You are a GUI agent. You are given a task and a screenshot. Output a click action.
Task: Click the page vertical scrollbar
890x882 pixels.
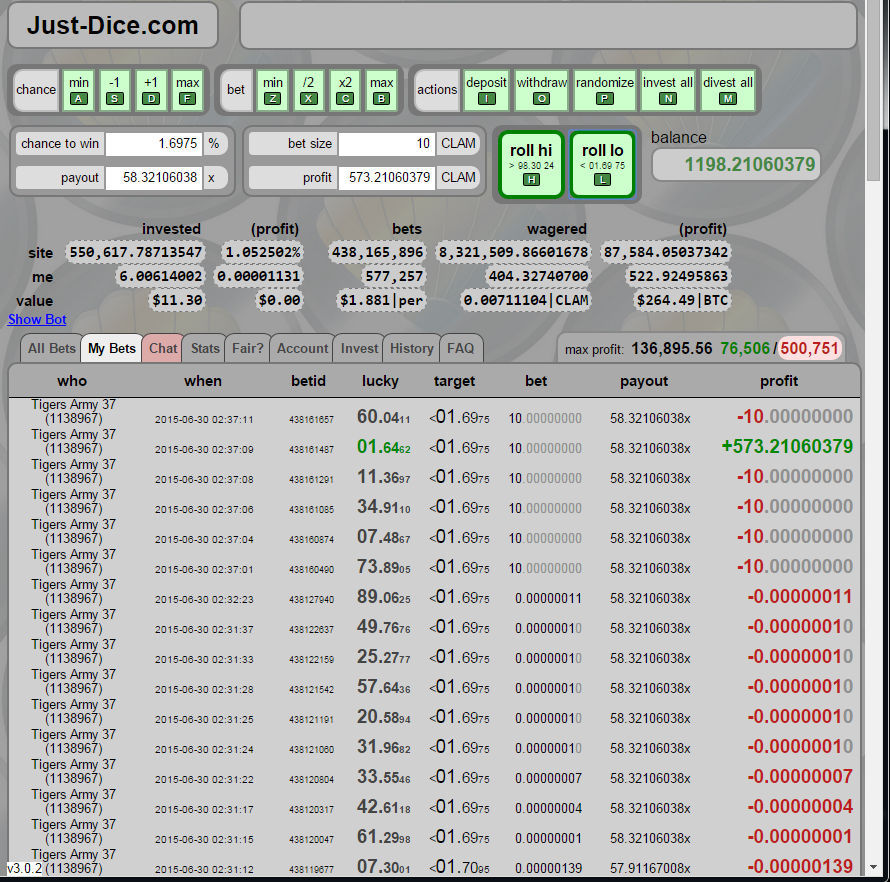click(874, 91)
